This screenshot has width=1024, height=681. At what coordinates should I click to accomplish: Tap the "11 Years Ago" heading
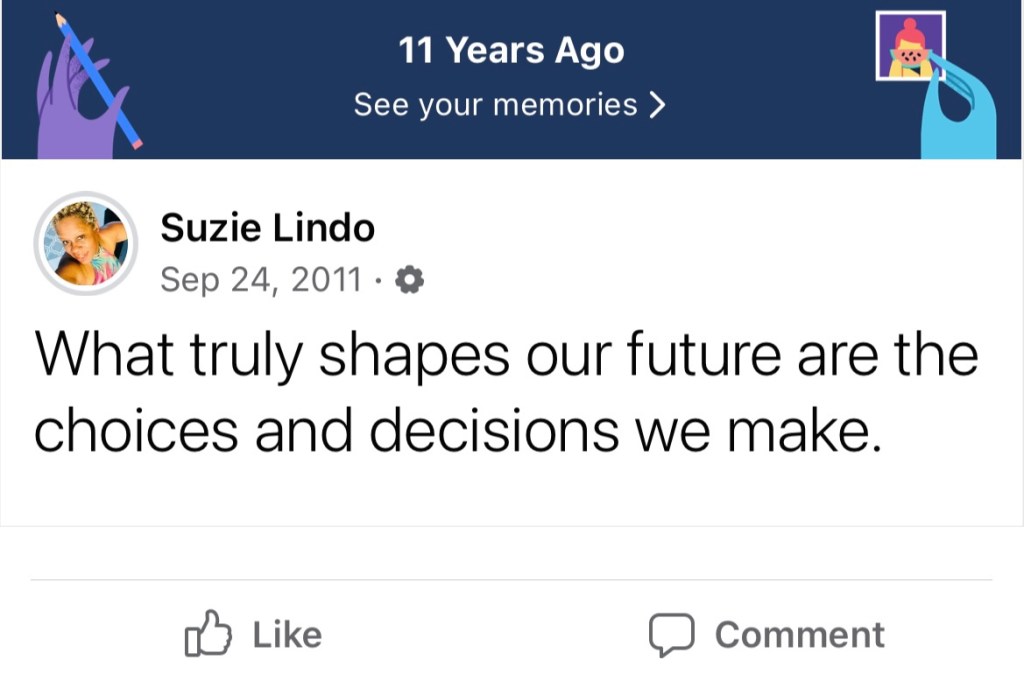coord(511,51)
